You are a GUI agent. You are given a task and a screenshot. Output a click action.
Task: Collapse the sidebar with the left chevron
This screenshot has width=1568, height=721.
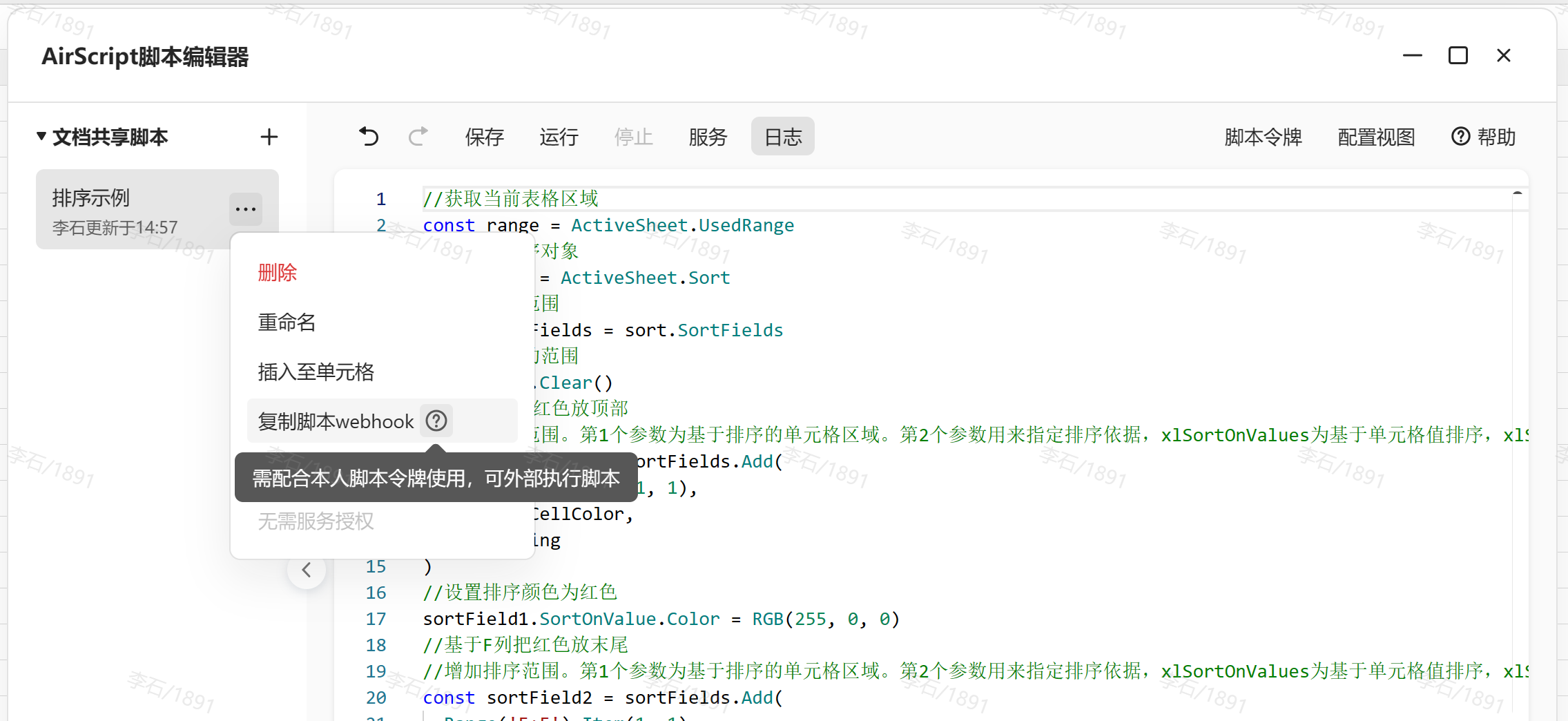[x=307, y=570]
